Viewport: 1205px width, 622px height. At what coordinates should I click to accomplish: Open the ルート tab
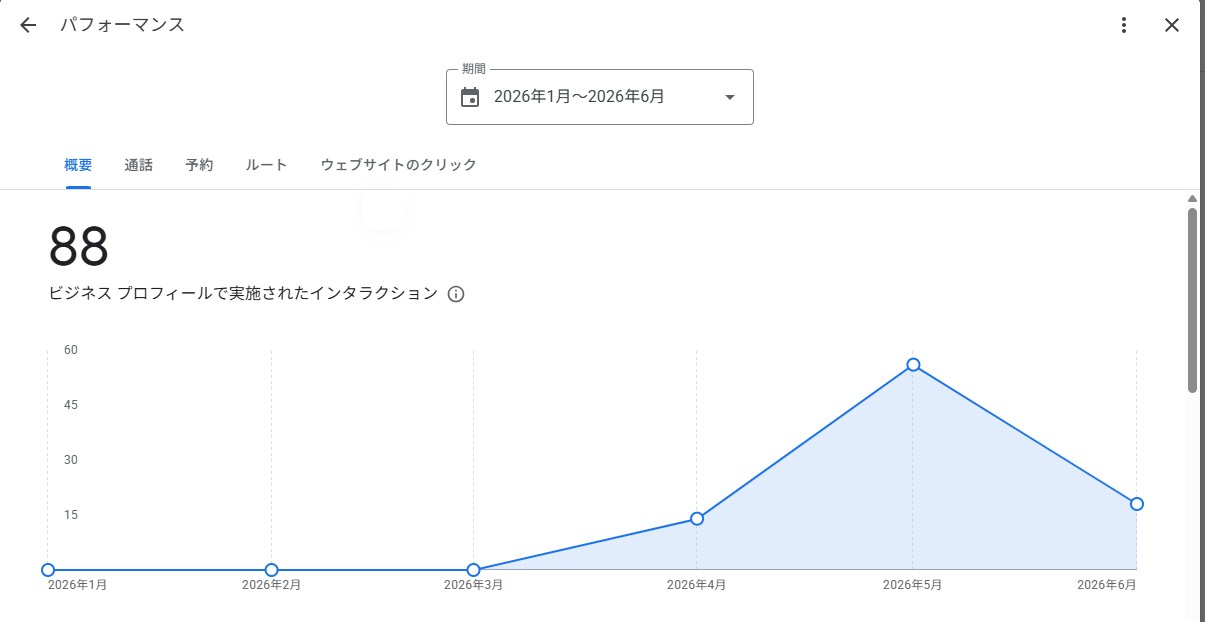267,165
